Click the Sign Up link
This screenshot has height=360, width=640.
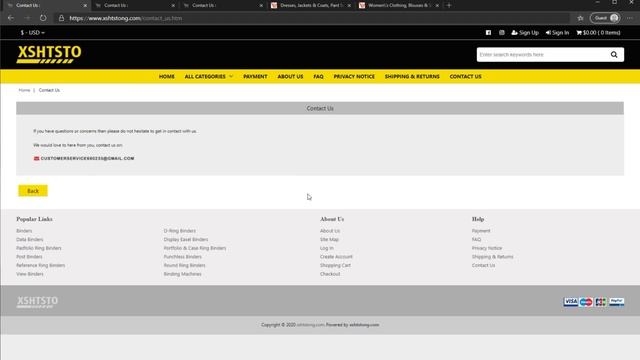(525, 33)
